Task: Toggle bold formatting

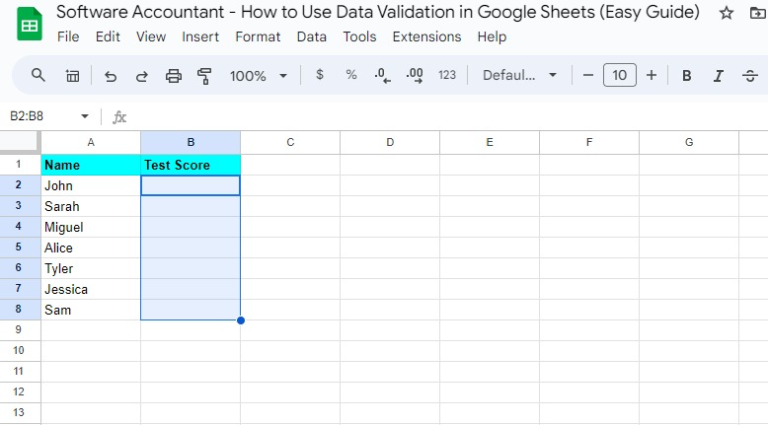Action: click(687, 76)
